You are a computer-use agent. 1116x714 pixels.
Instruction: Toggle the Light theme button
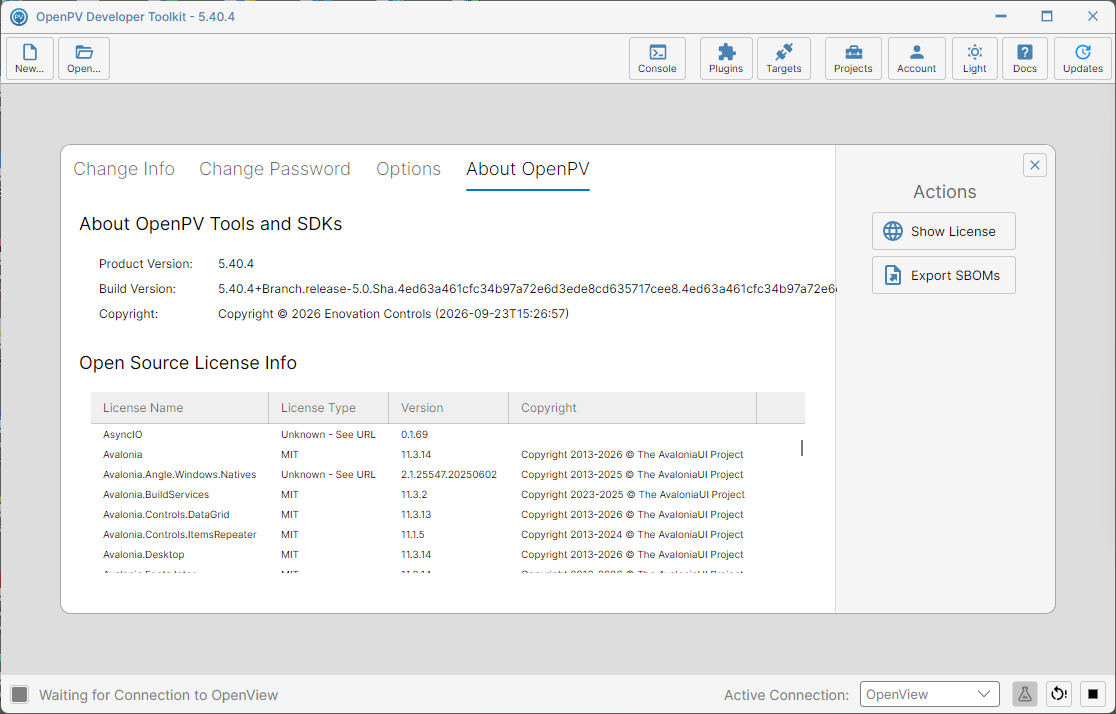pyautogui.click(x=974, y=58)
